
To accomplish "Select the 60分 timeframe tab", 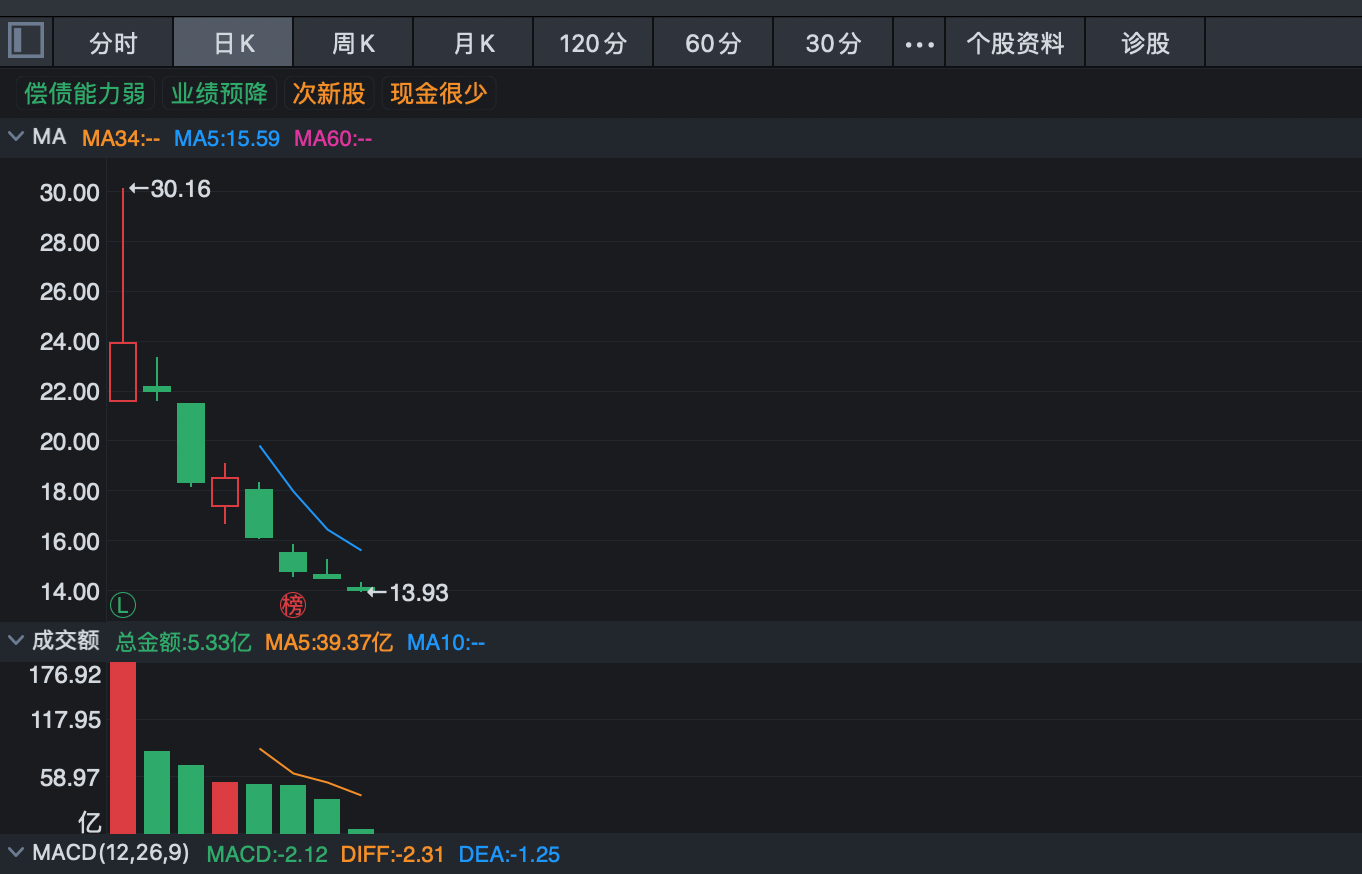I will tap(713, 44).
